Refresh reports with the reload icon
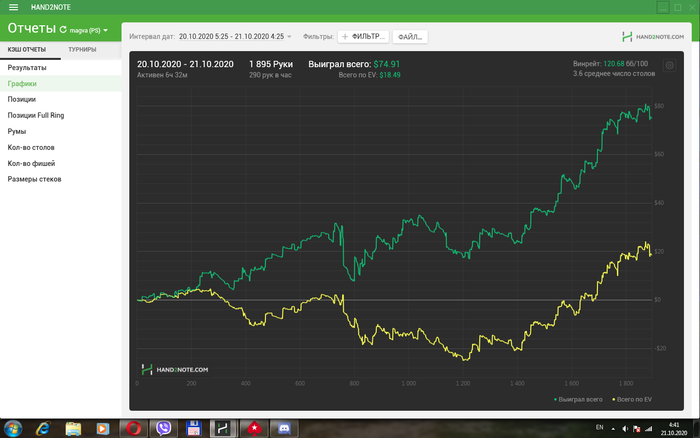Image resolution: width=700 pixels, height=438 pixels. pyautogui.click(x=63, y=29)
